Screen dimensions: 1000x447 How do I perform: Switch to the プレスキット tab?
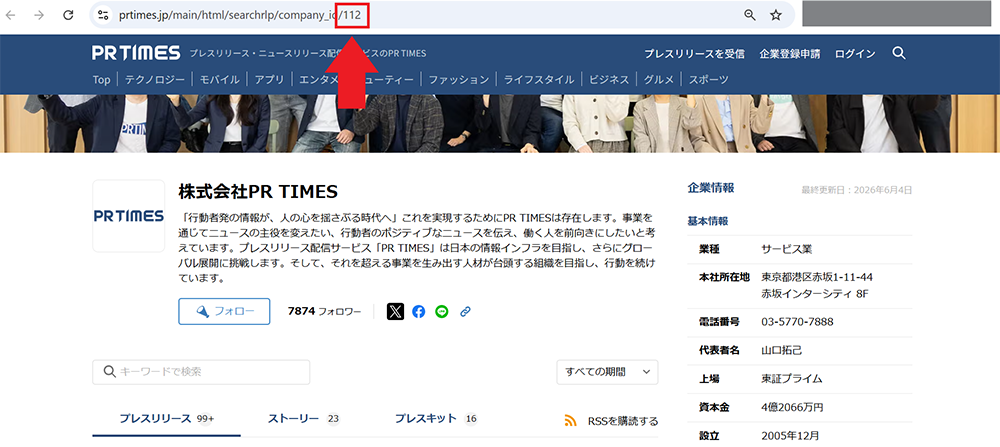(x=436, y=419)
